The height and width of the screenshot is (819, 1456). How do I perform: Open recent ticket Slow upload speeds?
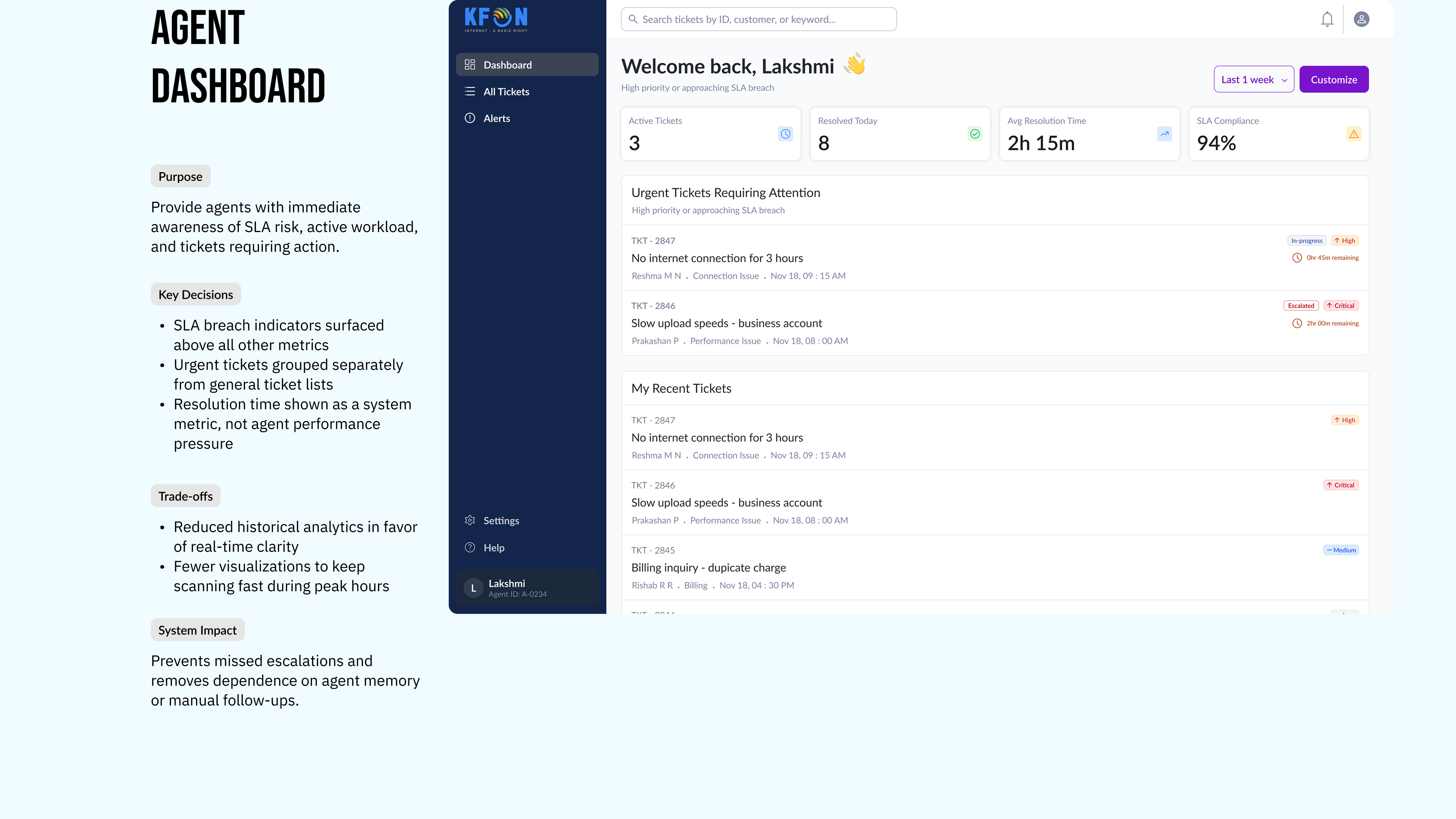pos(995,502)
